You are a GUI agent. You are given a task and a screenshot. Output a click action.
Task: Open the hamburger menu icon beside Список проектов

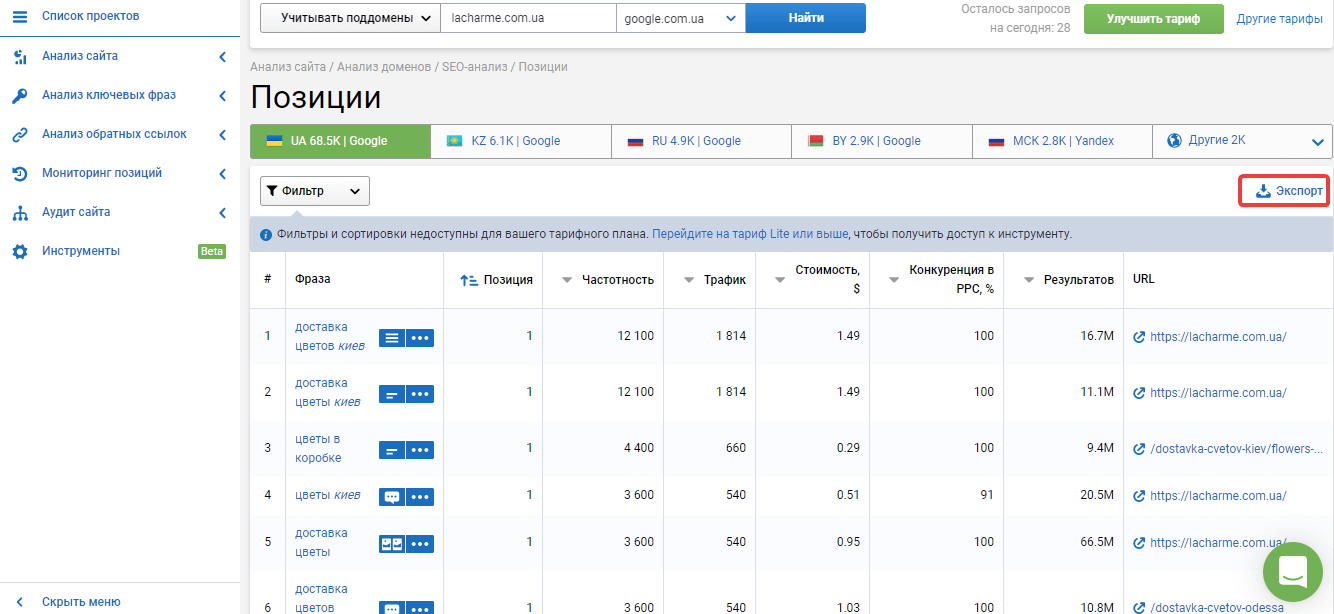tap(20, 16)
